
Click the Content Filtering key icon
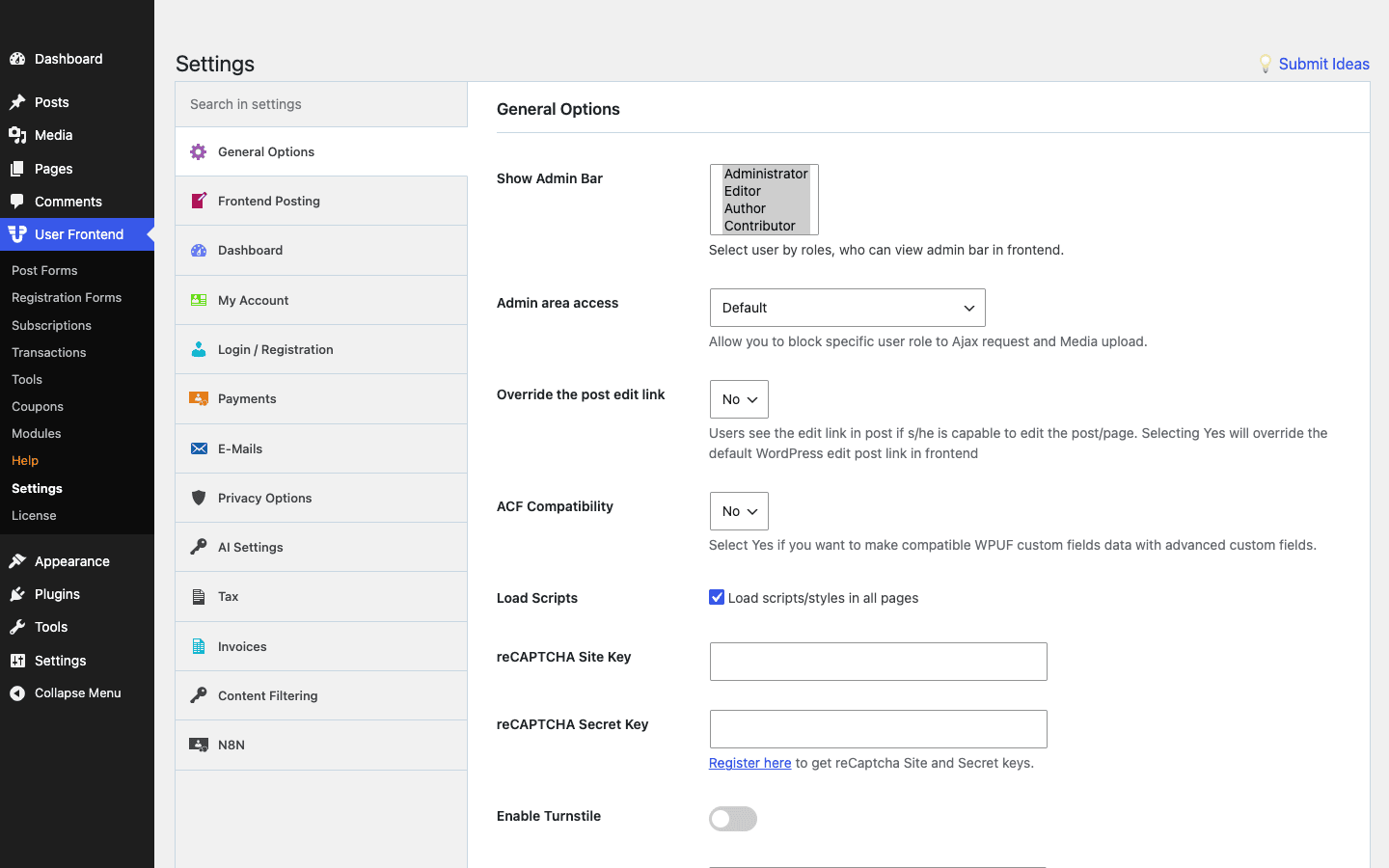click(x=199, y=695)
